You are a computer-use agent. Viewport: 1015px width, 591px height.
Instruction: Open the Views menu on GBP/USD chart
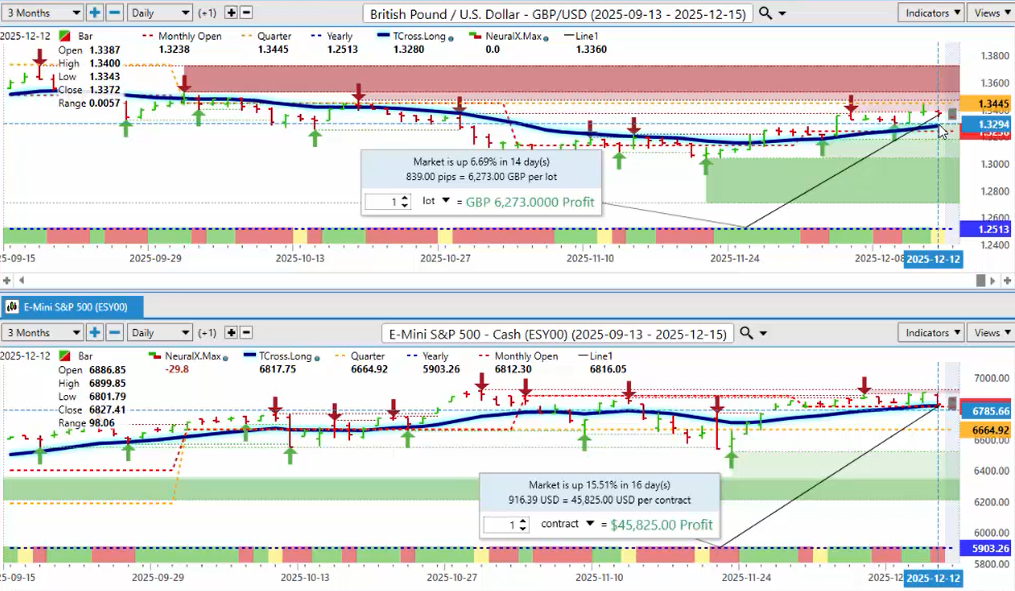click(x=988, y=13)
